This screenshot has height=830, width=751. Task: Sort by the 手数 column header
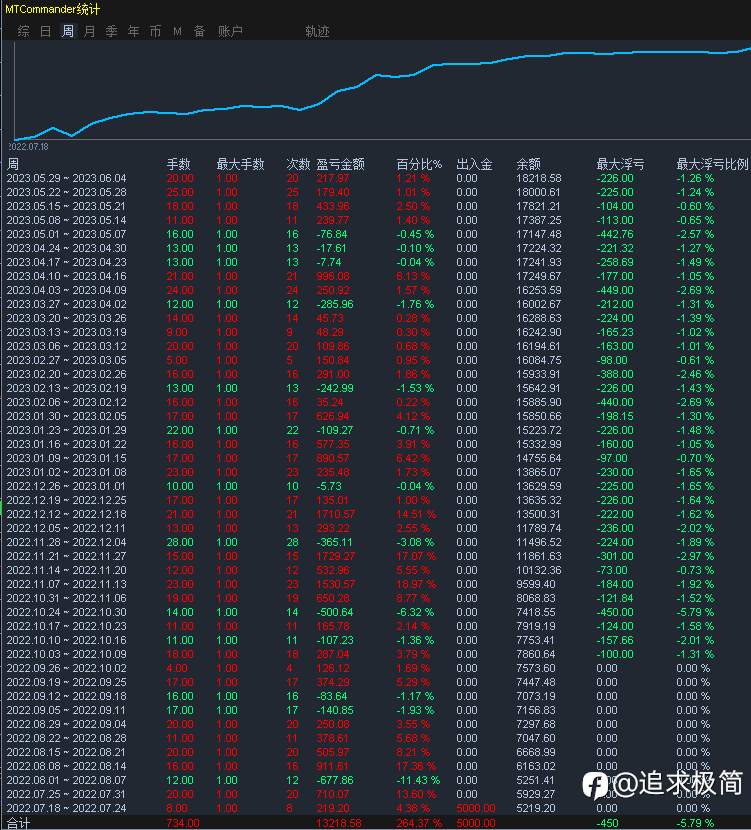[178, 164]
